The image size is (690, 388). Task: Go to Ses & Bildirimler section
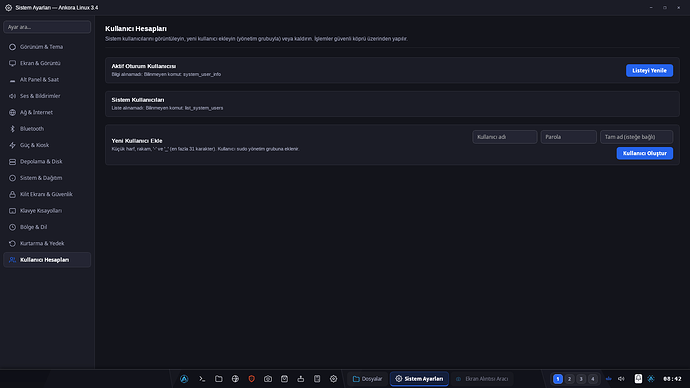pos(47,96)
